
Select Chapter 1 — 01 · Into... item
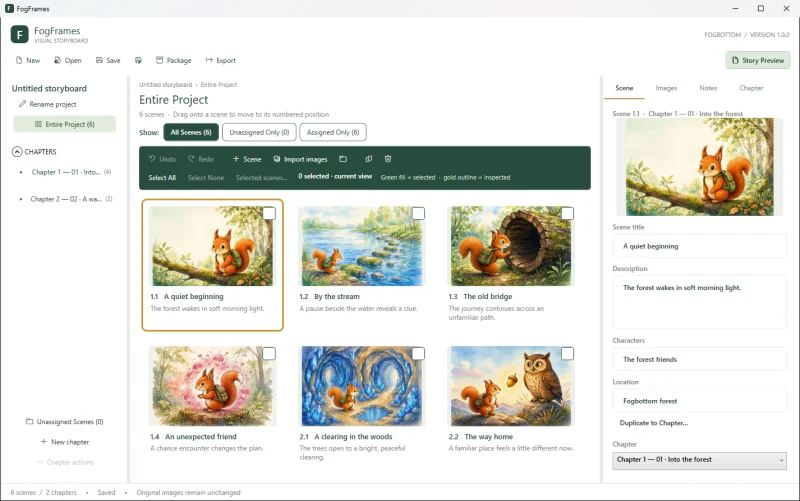point(66,172)
